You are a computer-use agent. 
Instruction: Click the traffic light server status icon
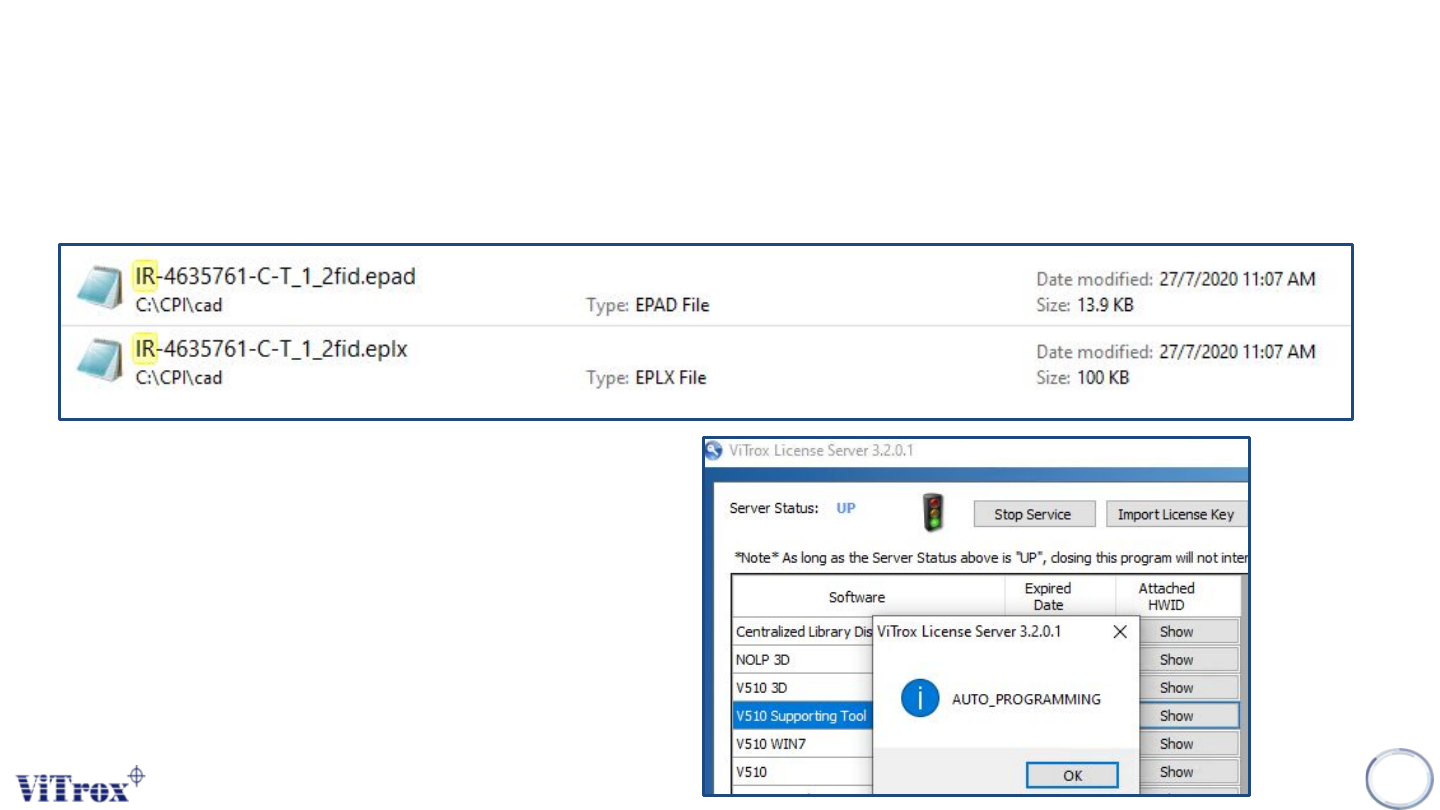[932, 513]
